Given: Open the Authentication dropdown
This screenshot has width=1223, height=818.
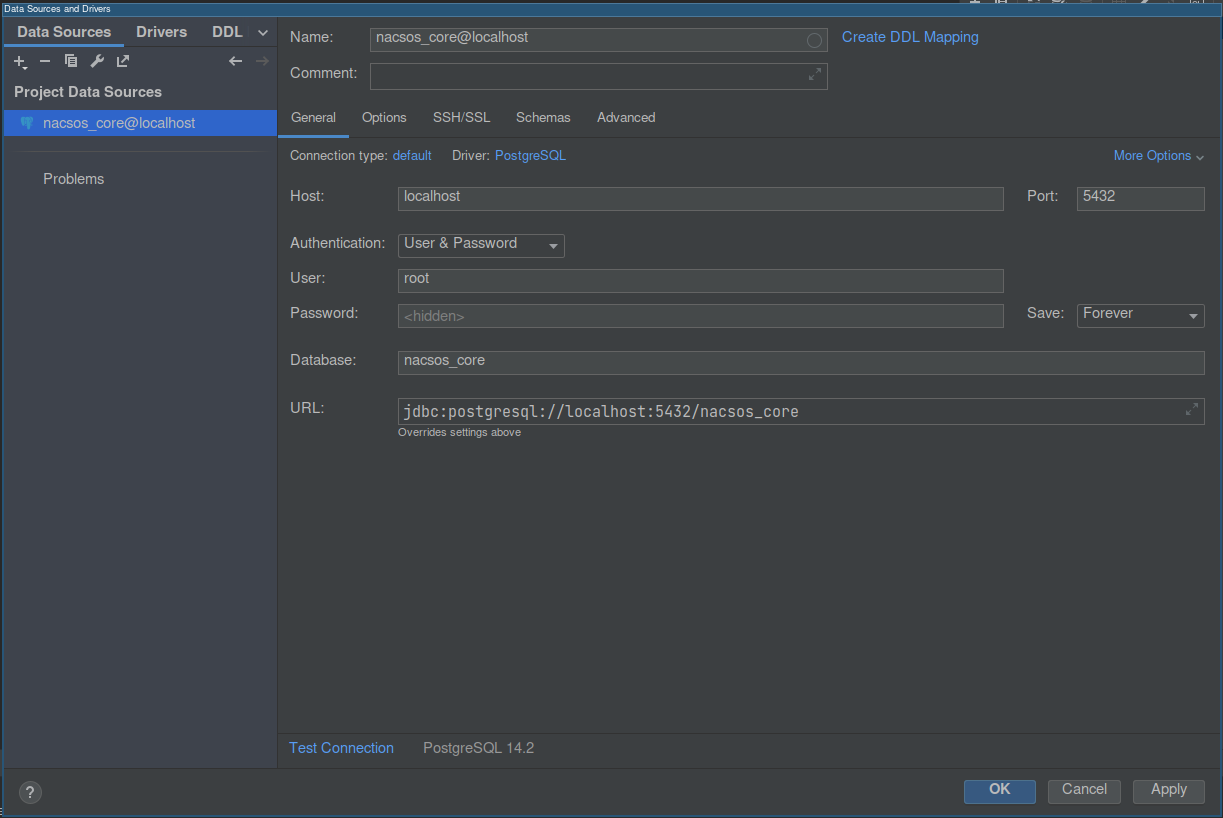Looking at the screenshot, I should click(481, 245).
